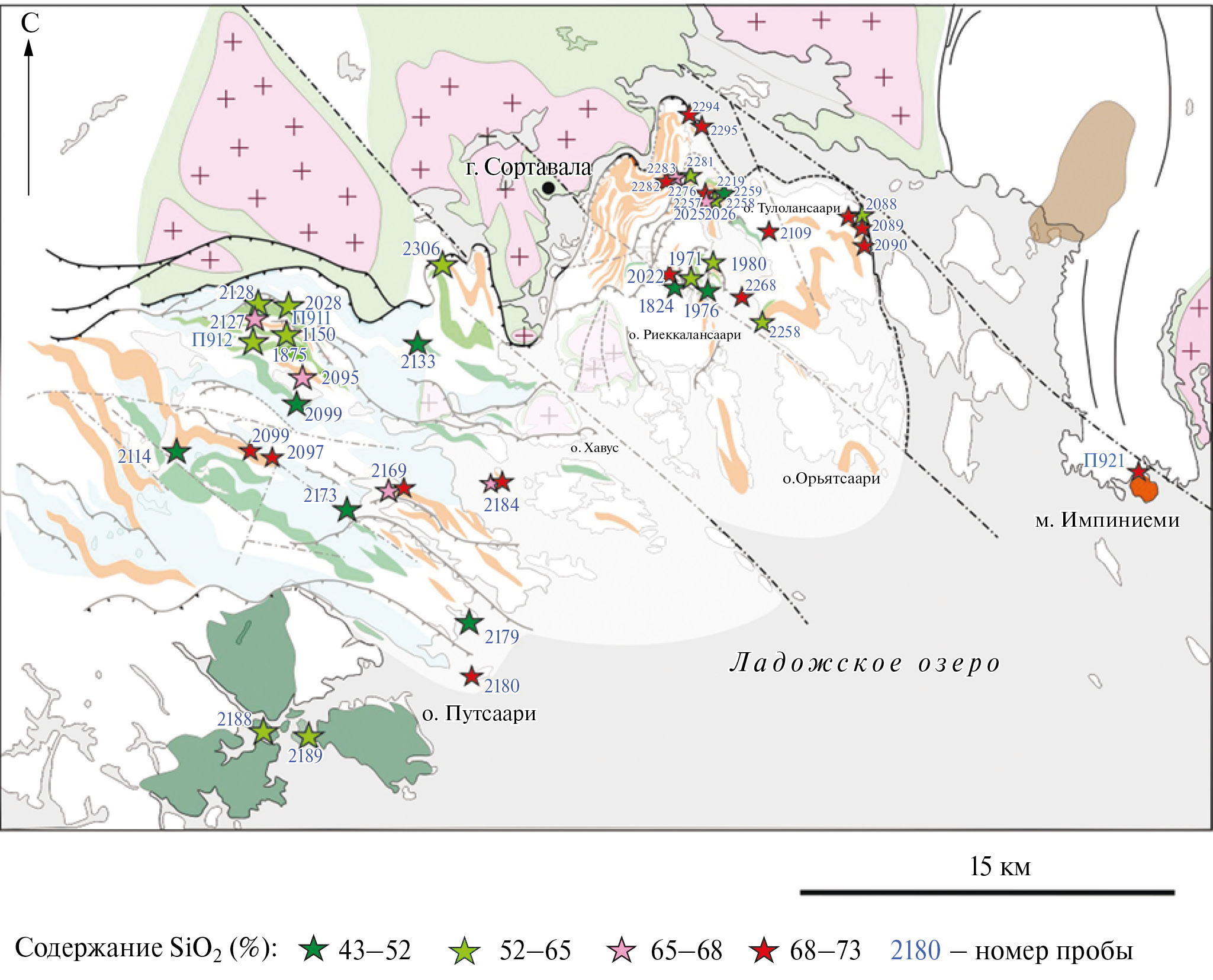This screenshot has height=980, width=1213.
Task: Click the Ладожское озеро lake label
Action: tap(864, 663)
